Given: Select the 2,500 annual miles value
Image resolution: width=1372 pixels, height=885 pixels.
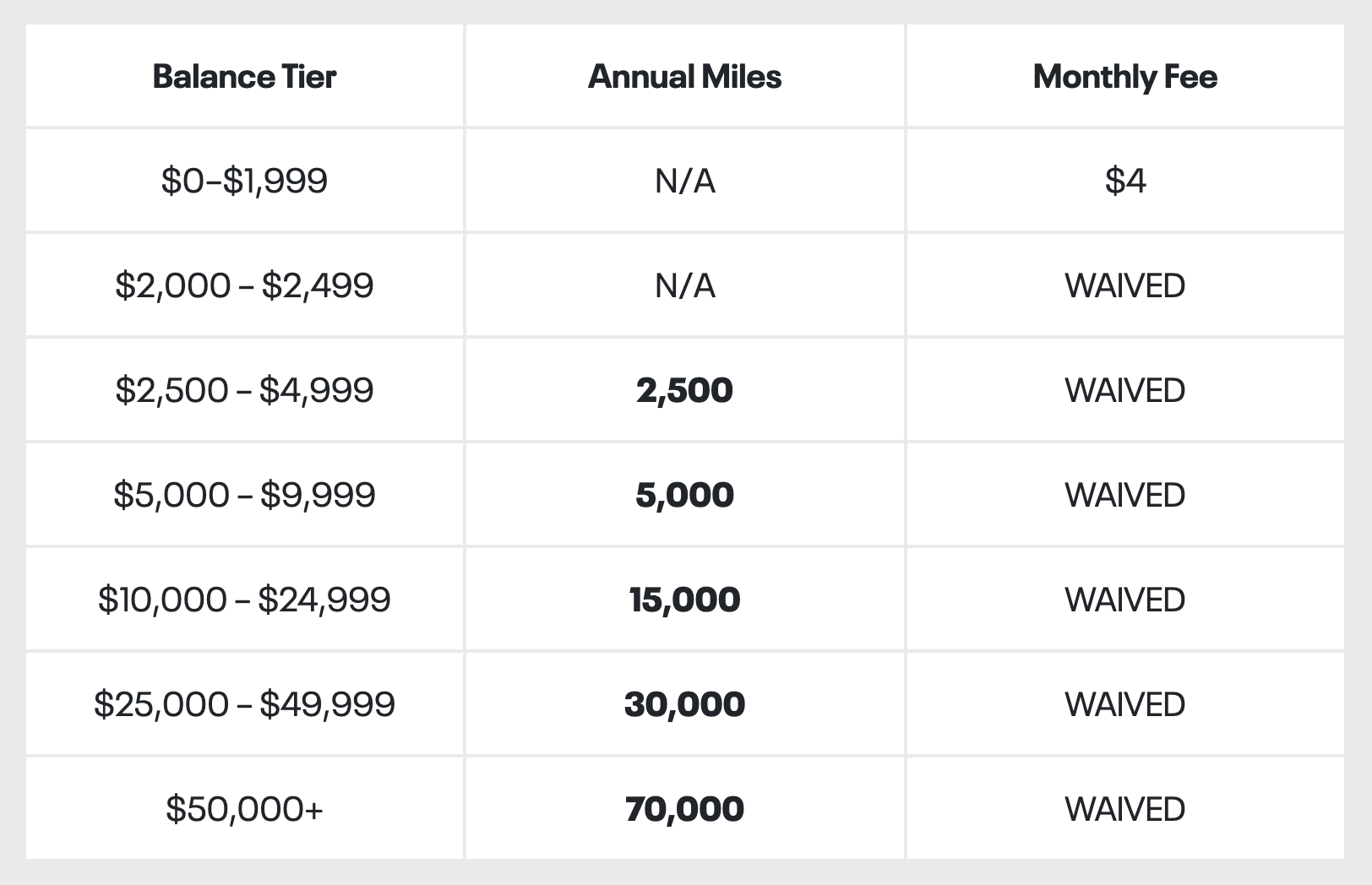Looking at the screenshot, I should coord(684,390).
